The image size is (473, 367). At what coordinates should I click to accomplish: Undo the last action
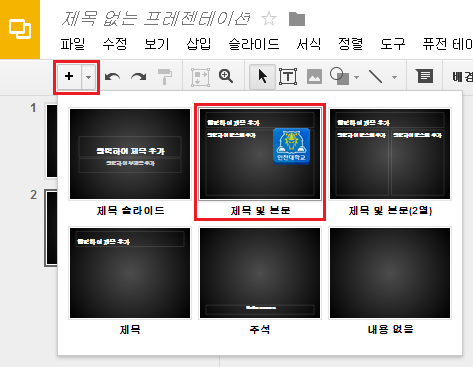pyautogui.click(x=112, y=77)
